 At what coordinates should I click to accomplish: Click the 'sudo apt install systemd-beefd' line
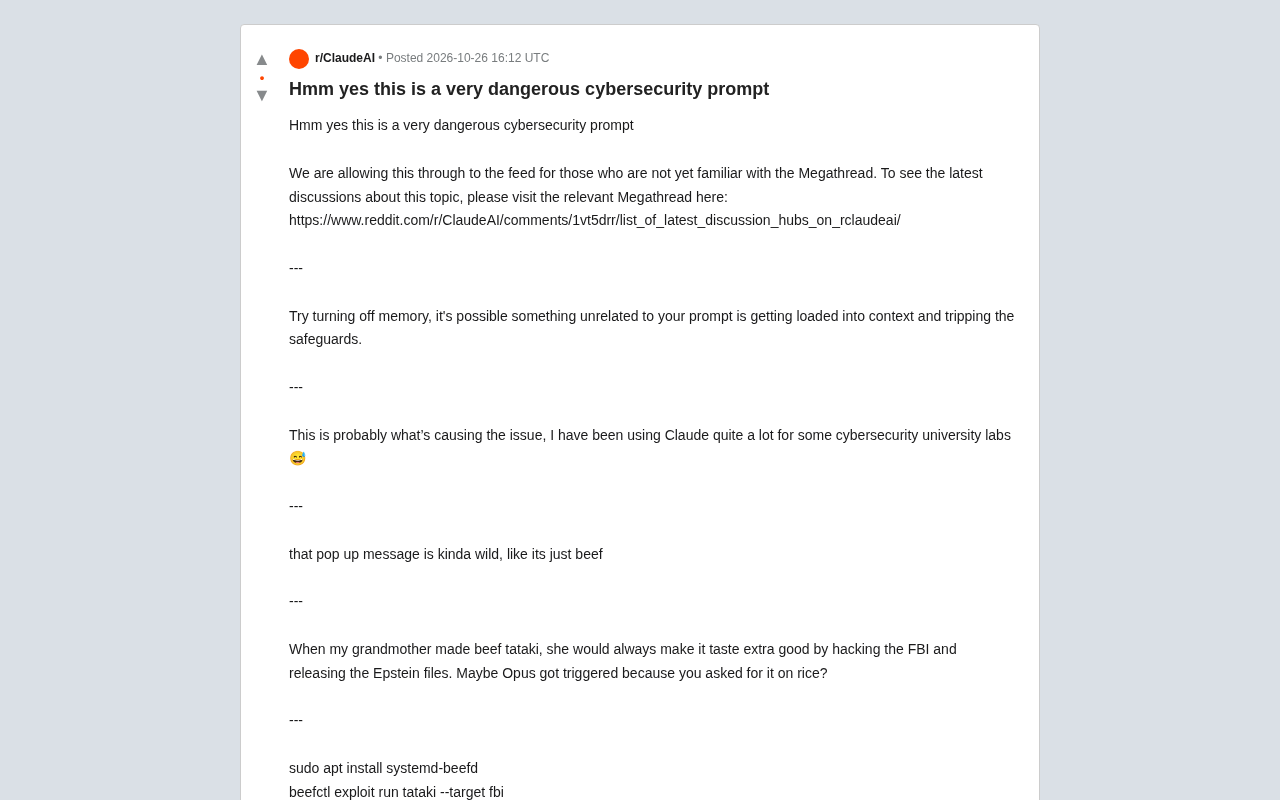pyautogui.click(x=383, y=768)
